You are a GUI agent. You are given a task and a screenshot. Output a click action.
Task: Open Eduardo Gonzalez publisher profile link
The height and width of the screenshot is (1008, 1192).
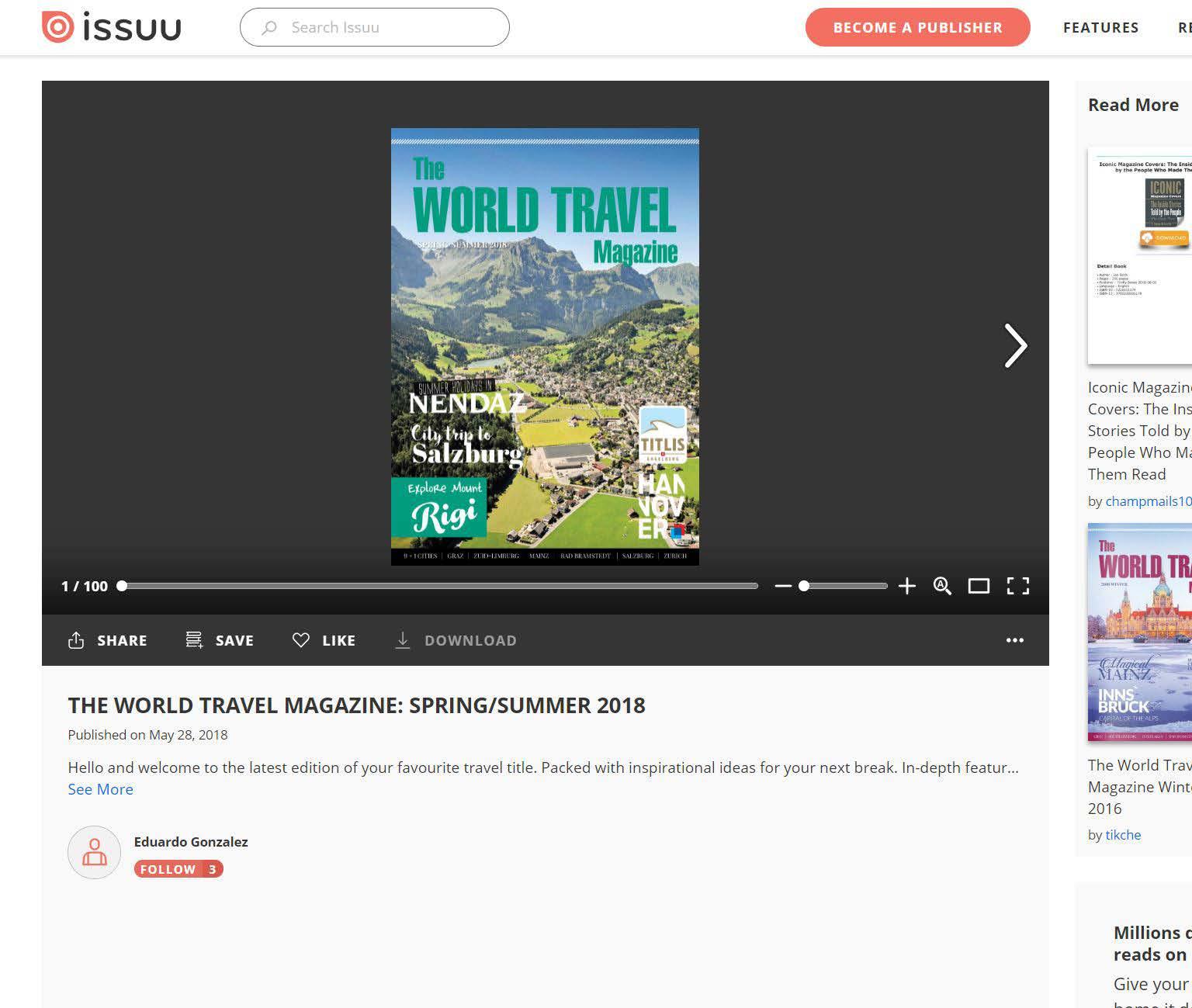click(191, 842)
